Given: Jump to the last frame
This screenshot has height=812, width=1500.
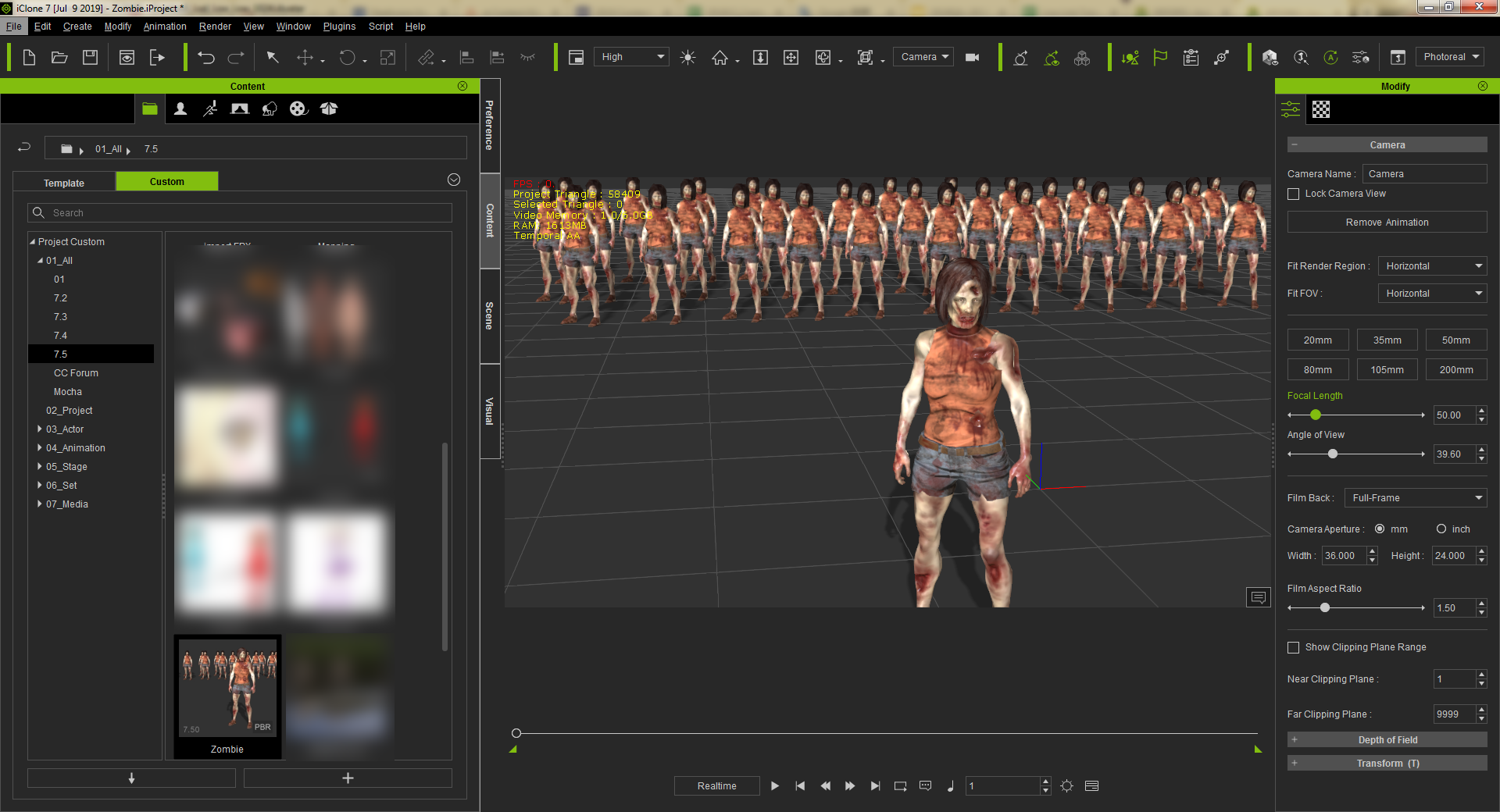Looking at the screenshot, I should click(875, 786).
